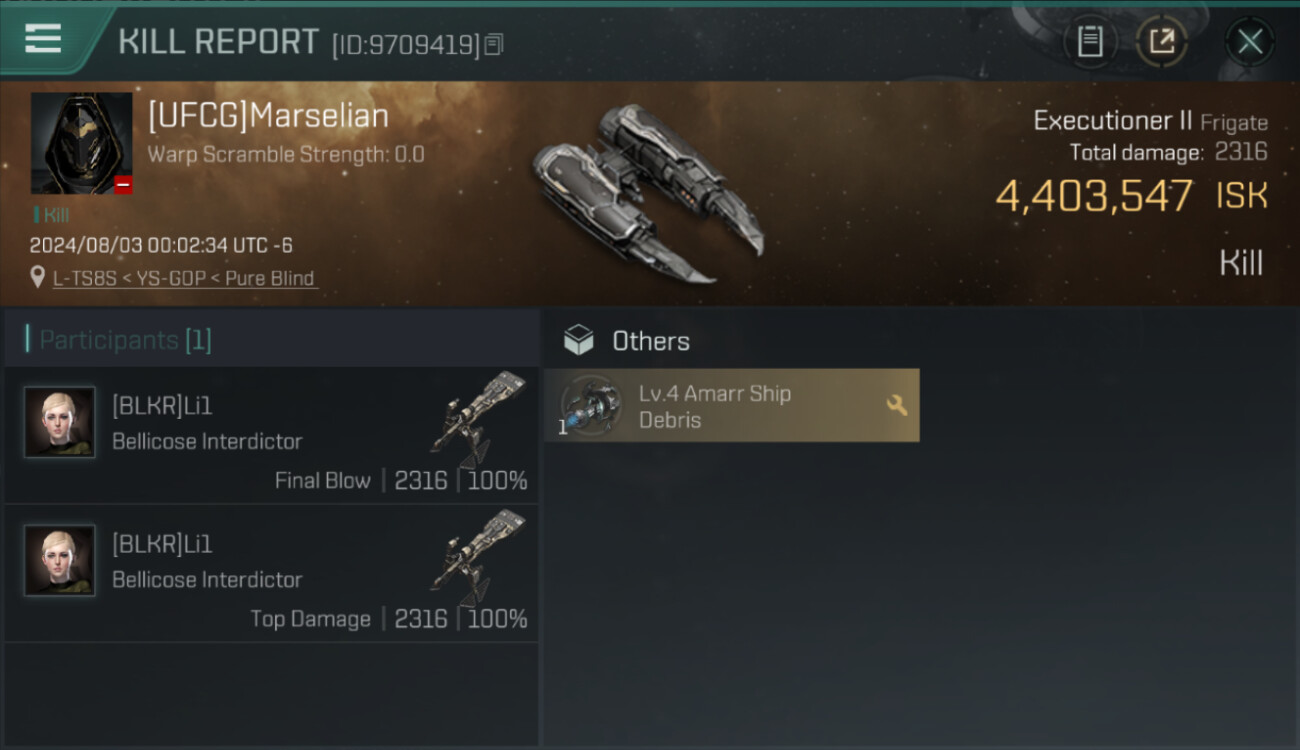This screenshot has height=750, width=1300.
Task: Close the kill report window
Action: (x=1249, y=42)
